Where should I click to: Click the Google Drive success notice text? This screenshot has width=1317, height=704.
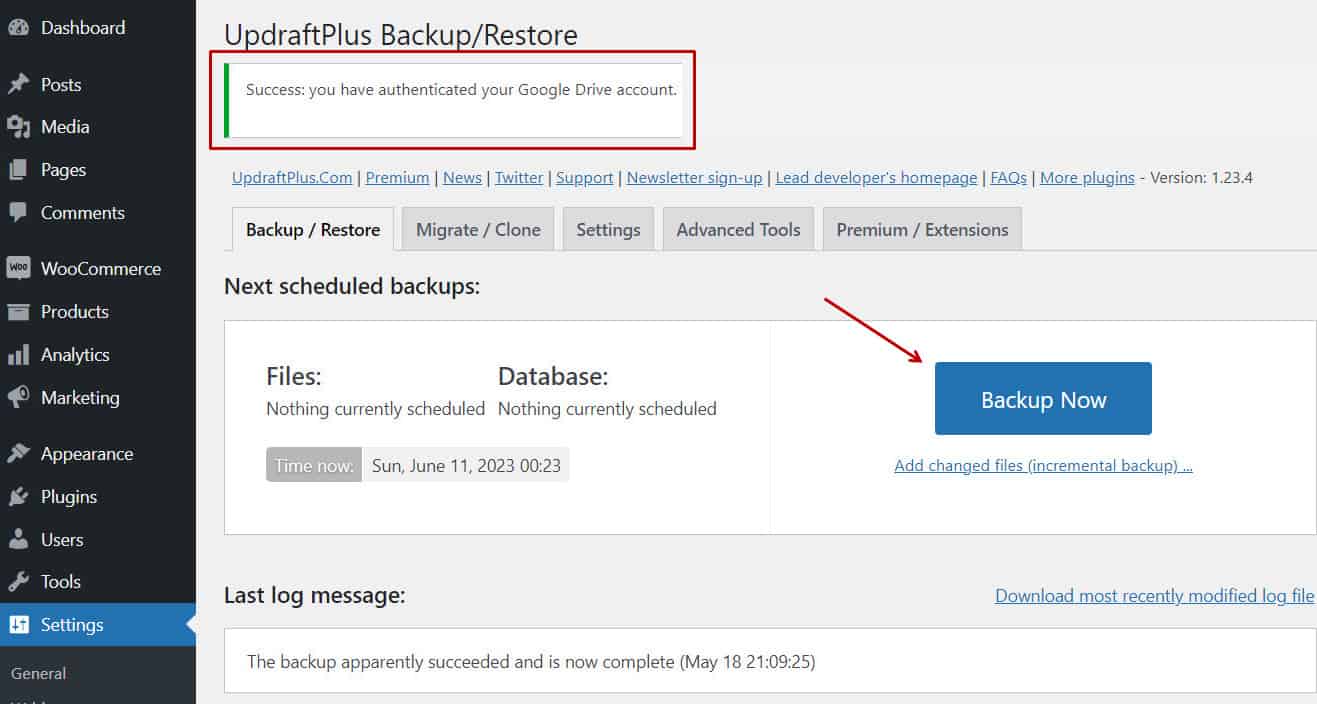(x=461, y=90)
